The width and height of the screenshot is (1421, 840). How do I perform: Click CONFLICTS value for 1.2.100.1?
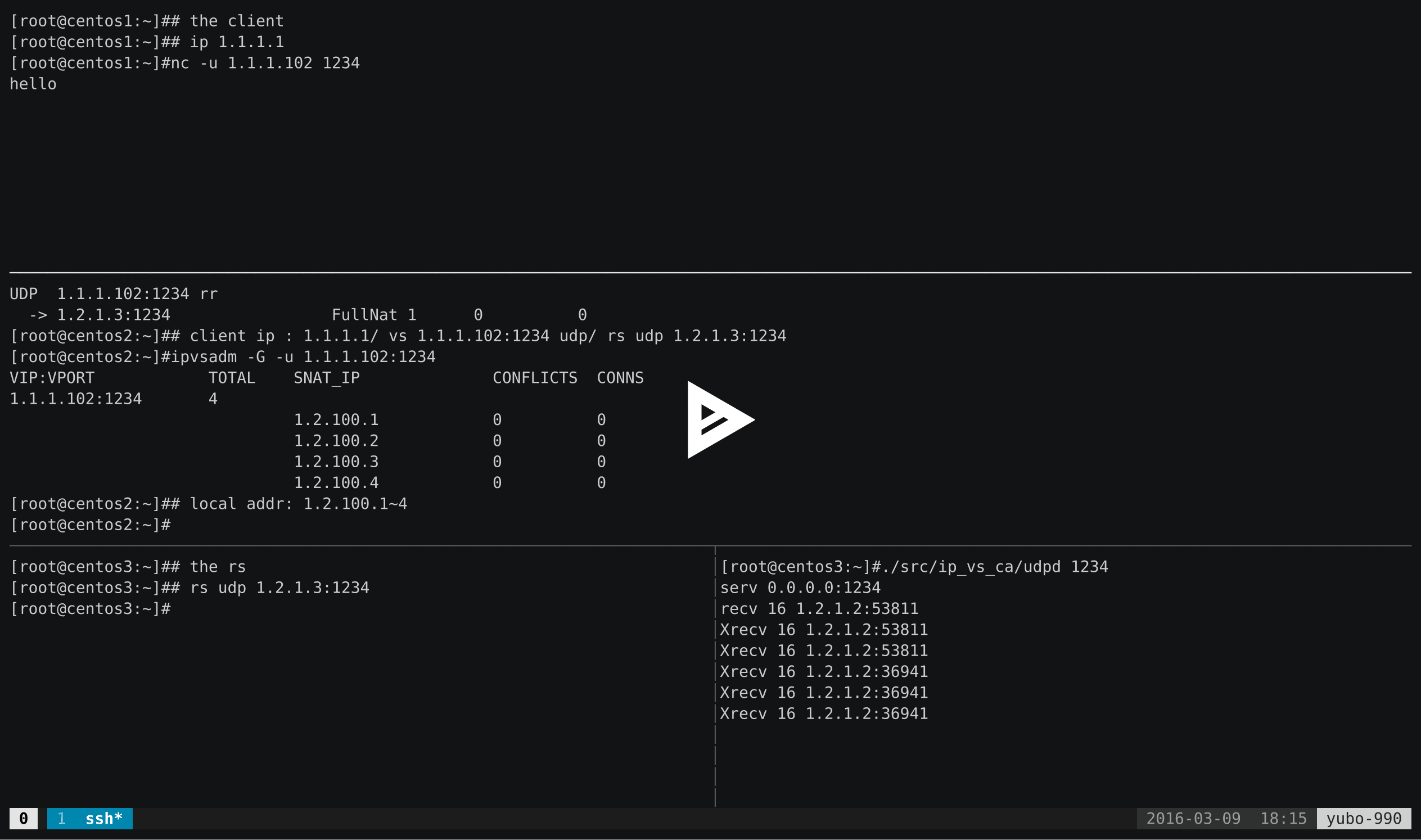[x=497, y=419]
